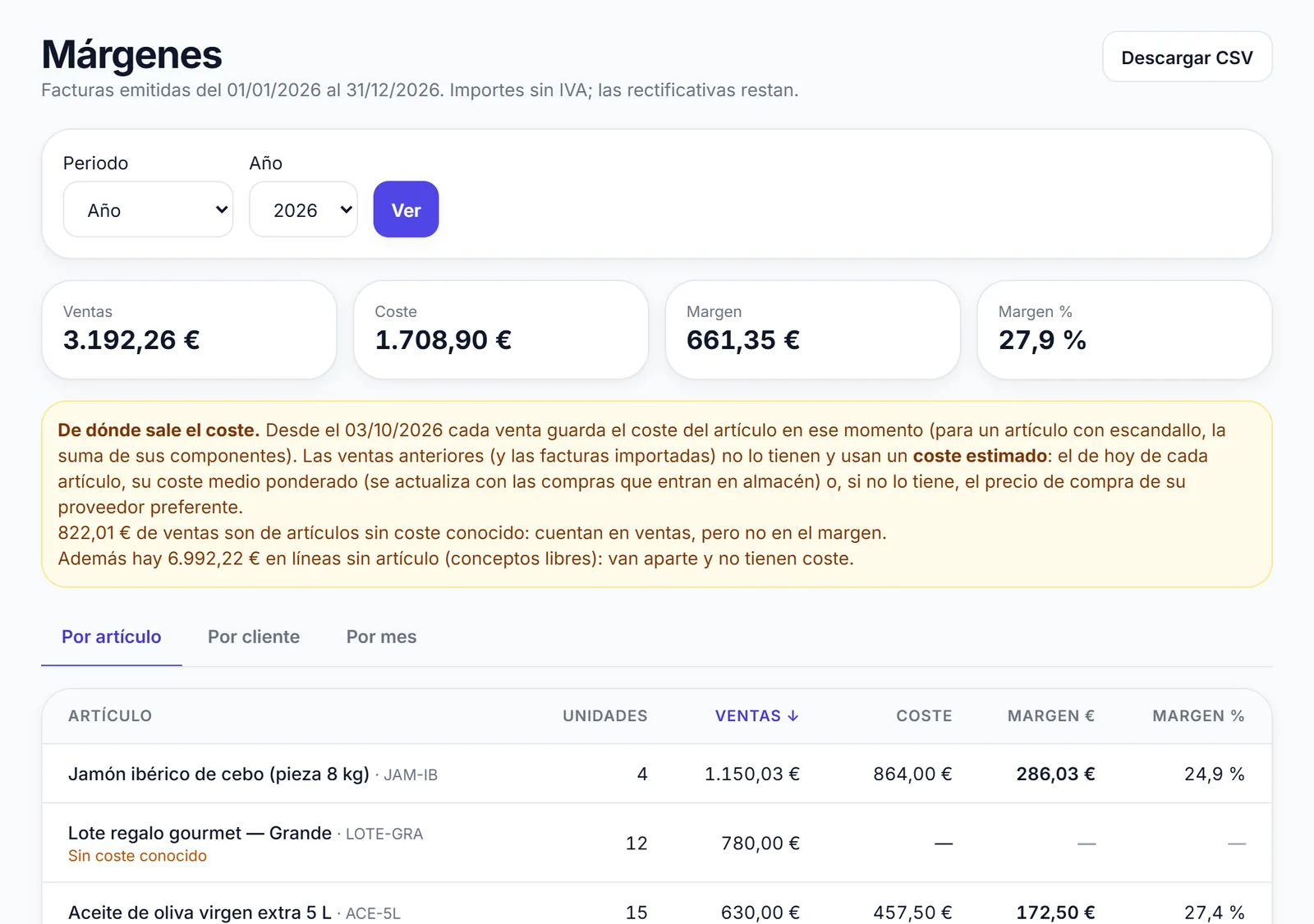
Task: Click the Ventas total 3.192,26 € card
Action: point(189,329)
